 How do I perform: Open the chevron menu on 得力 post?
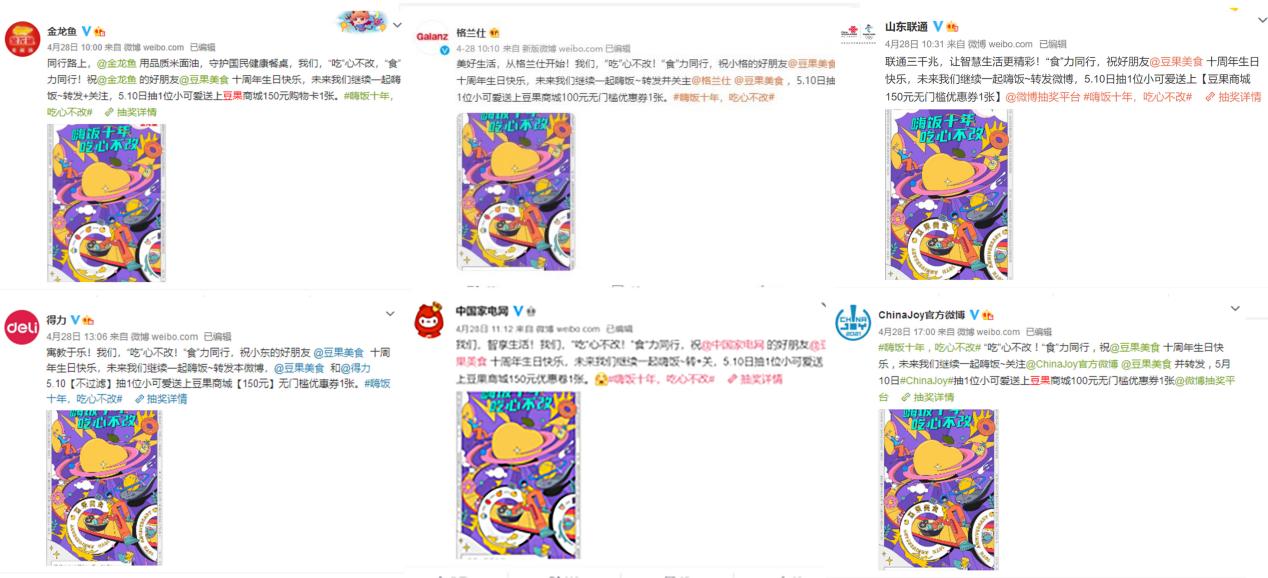390,314
